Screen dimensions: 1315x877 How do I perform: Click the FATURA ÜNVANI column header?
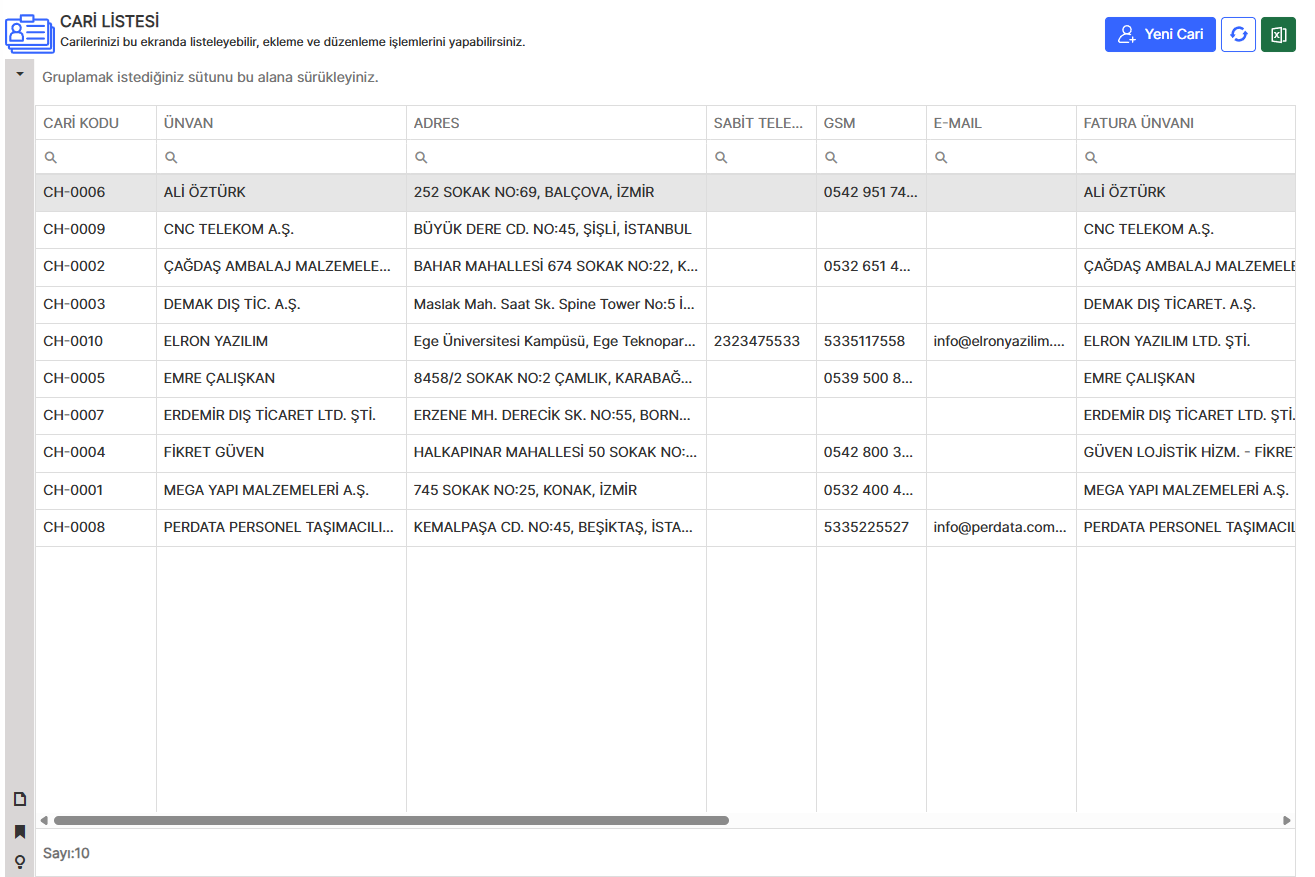tap(1139, 123)
